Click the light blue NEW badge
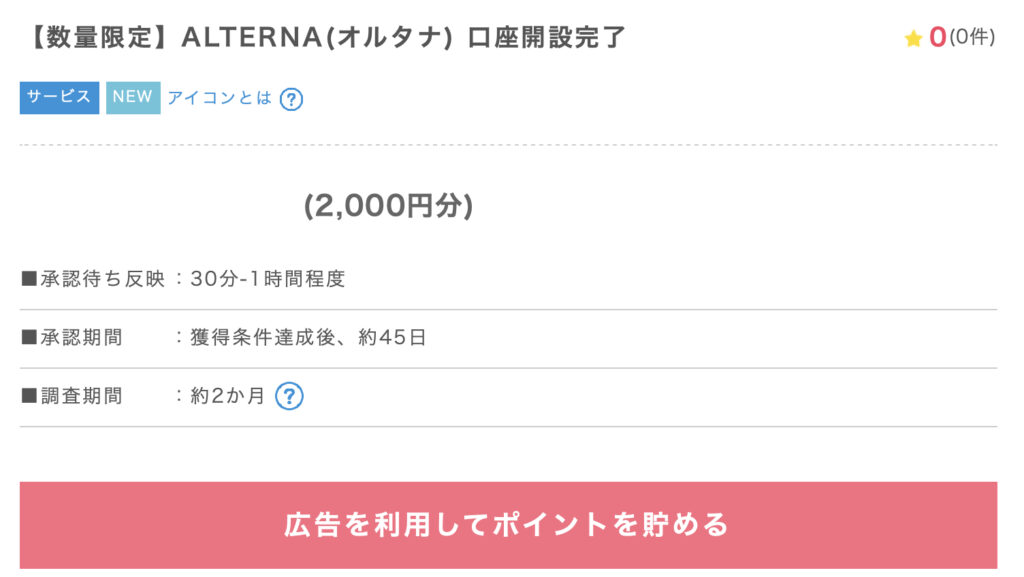Viewport: 1024px width, 577px height. (133, 97)
